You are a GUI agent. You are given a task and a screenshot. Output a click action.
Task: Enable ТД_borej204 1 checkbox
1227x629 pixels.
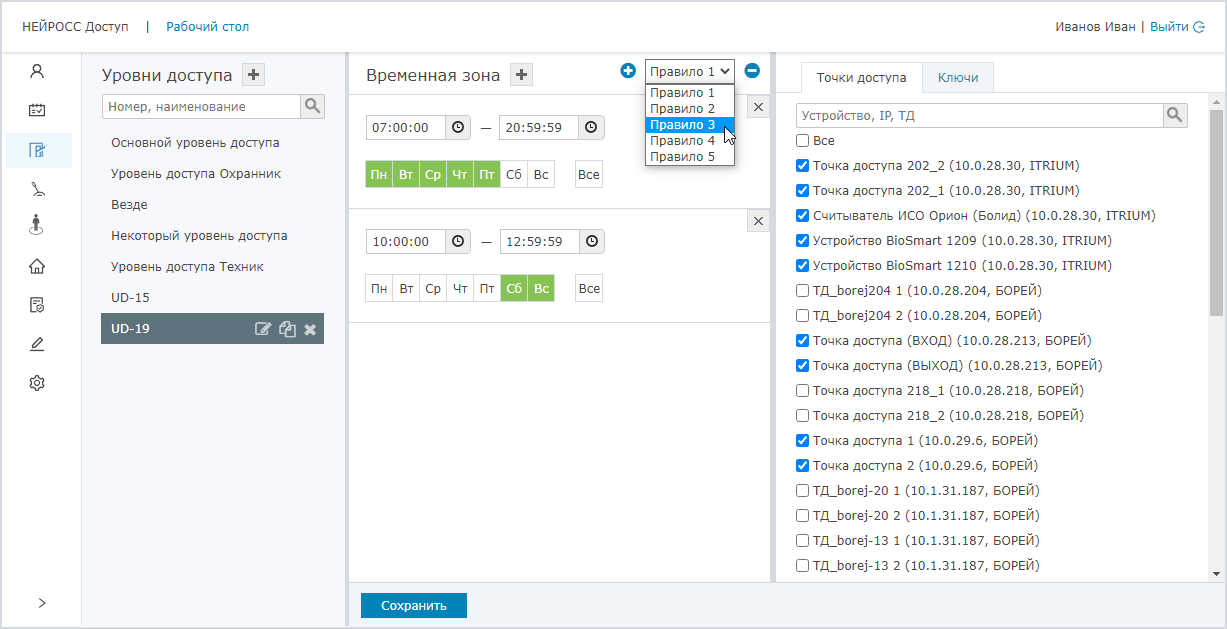pyautogui.click(x=802, y=291)
